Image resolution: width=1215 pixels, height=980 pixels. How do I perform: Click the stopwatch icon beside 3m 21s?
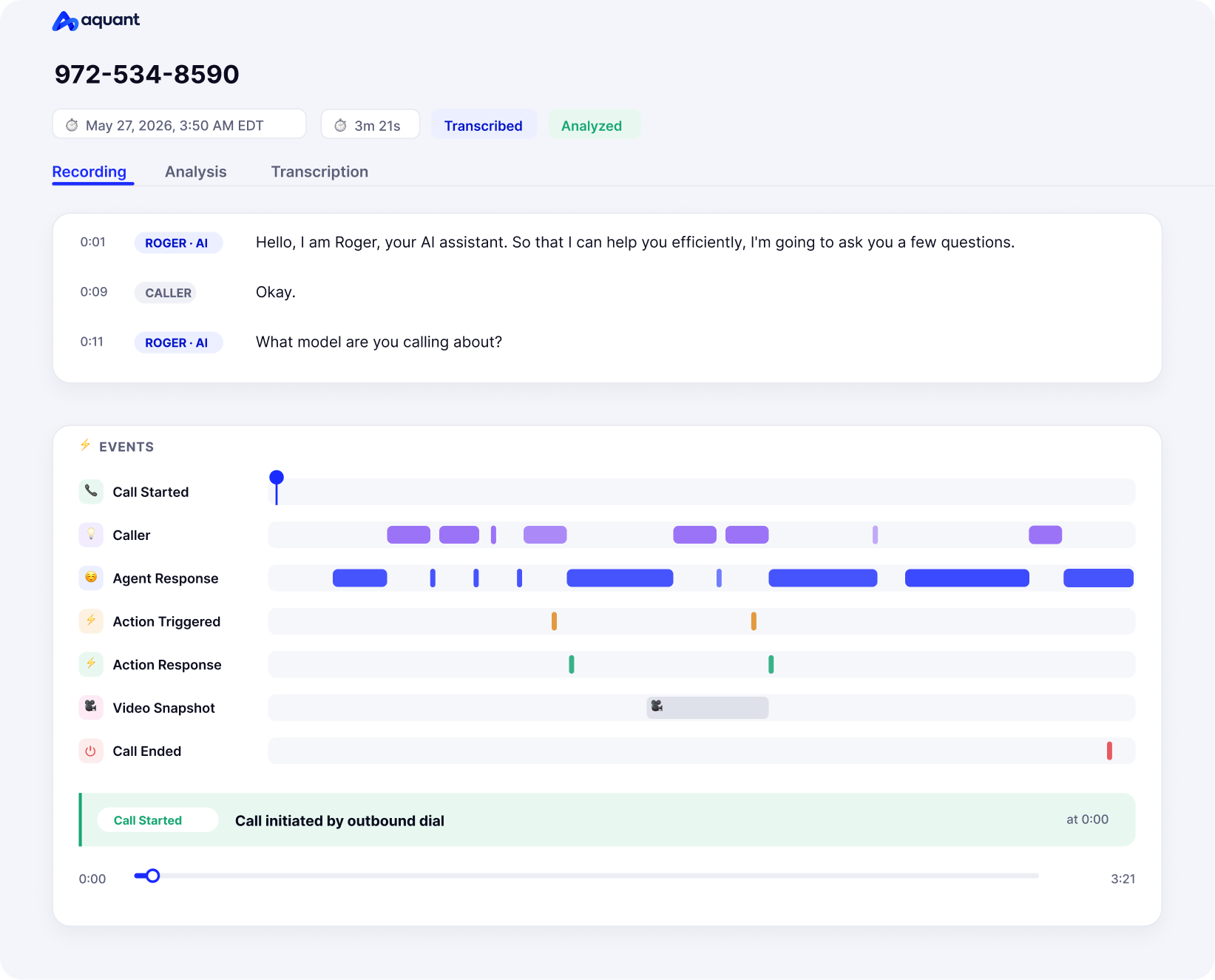(x=340, y=125)
